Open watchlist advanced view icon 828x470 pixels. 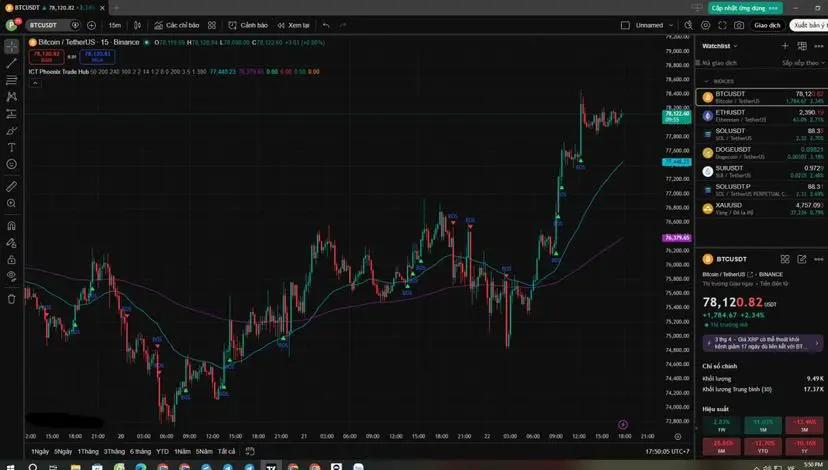pos(802,46)
